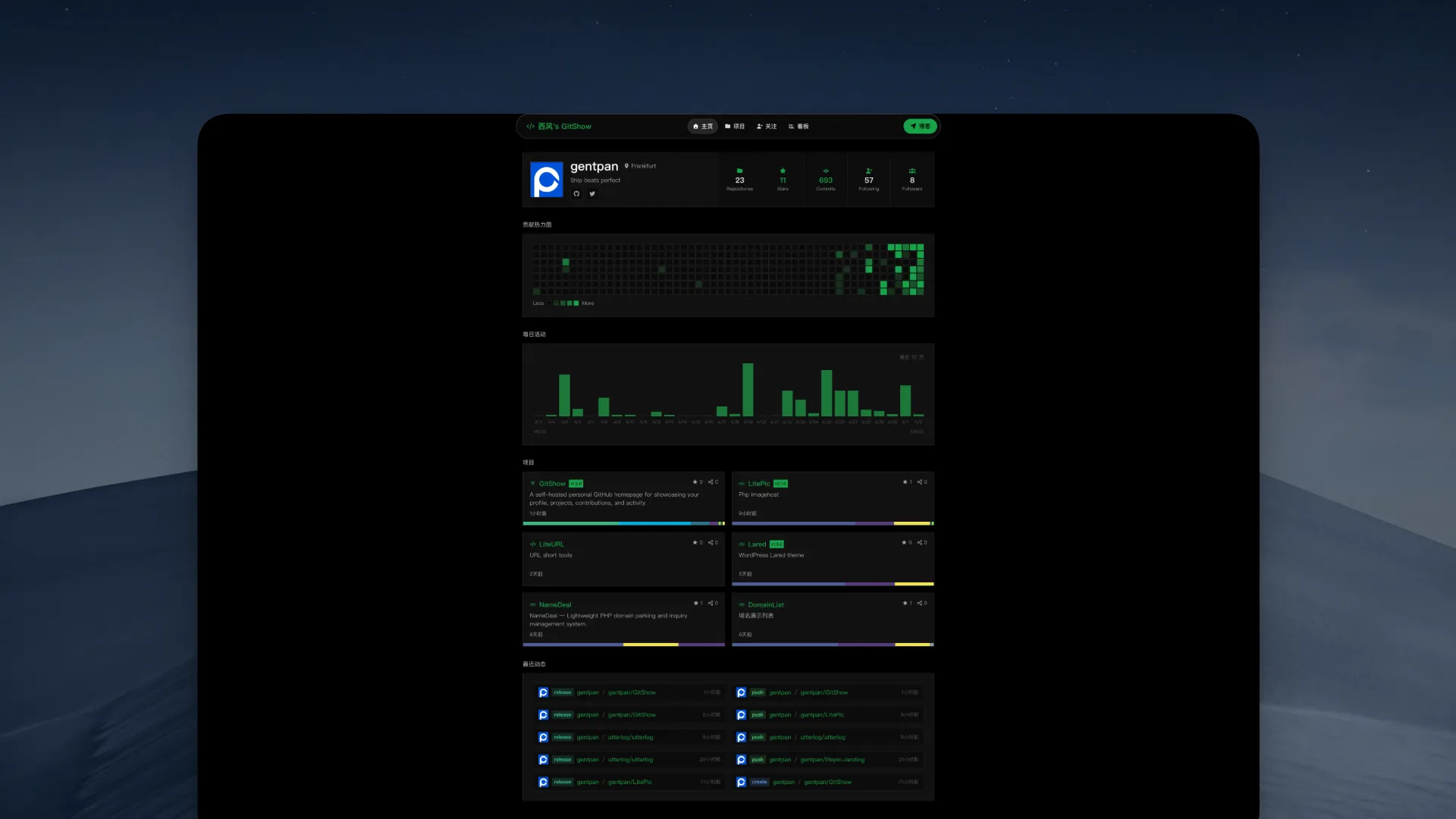Open the LiteURL project title link
The height and width of the screenshot is (819, 1456).
[551, 544]
